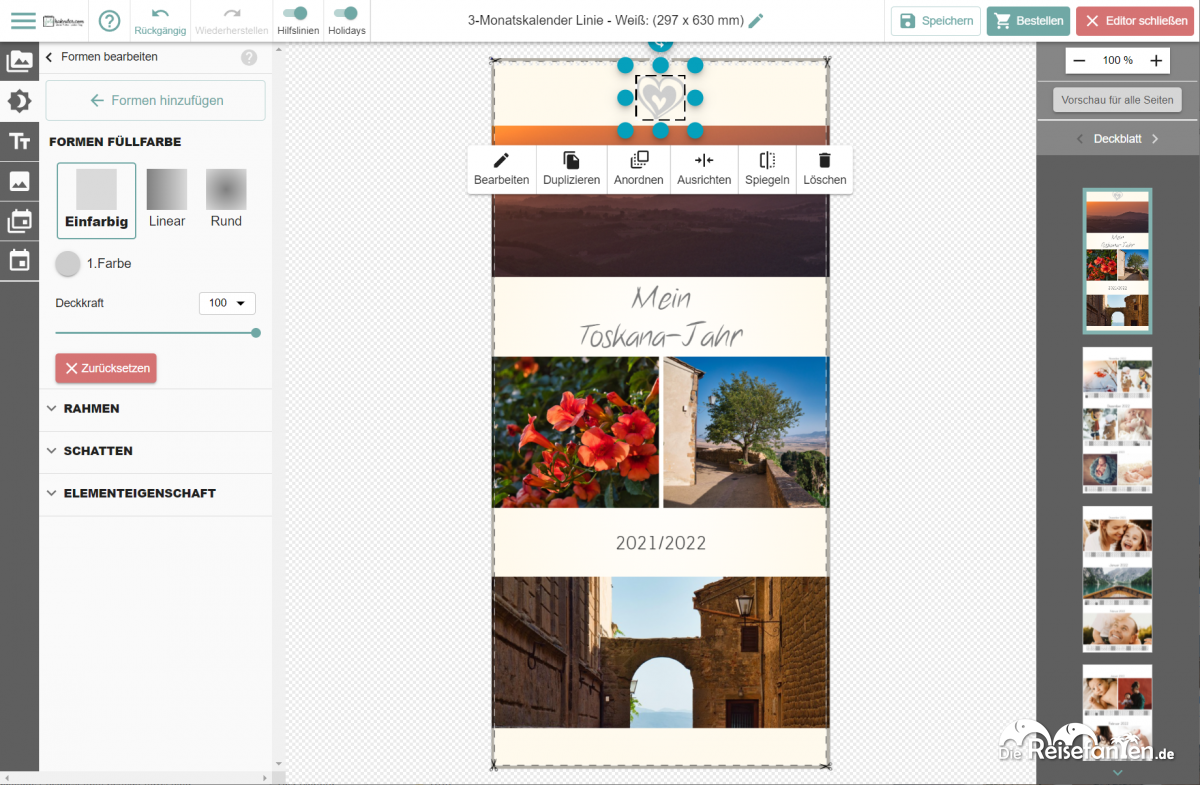Screen dimensions: 1200x785
Task: Select the second page thumbnail
Action: (1117, 420)
